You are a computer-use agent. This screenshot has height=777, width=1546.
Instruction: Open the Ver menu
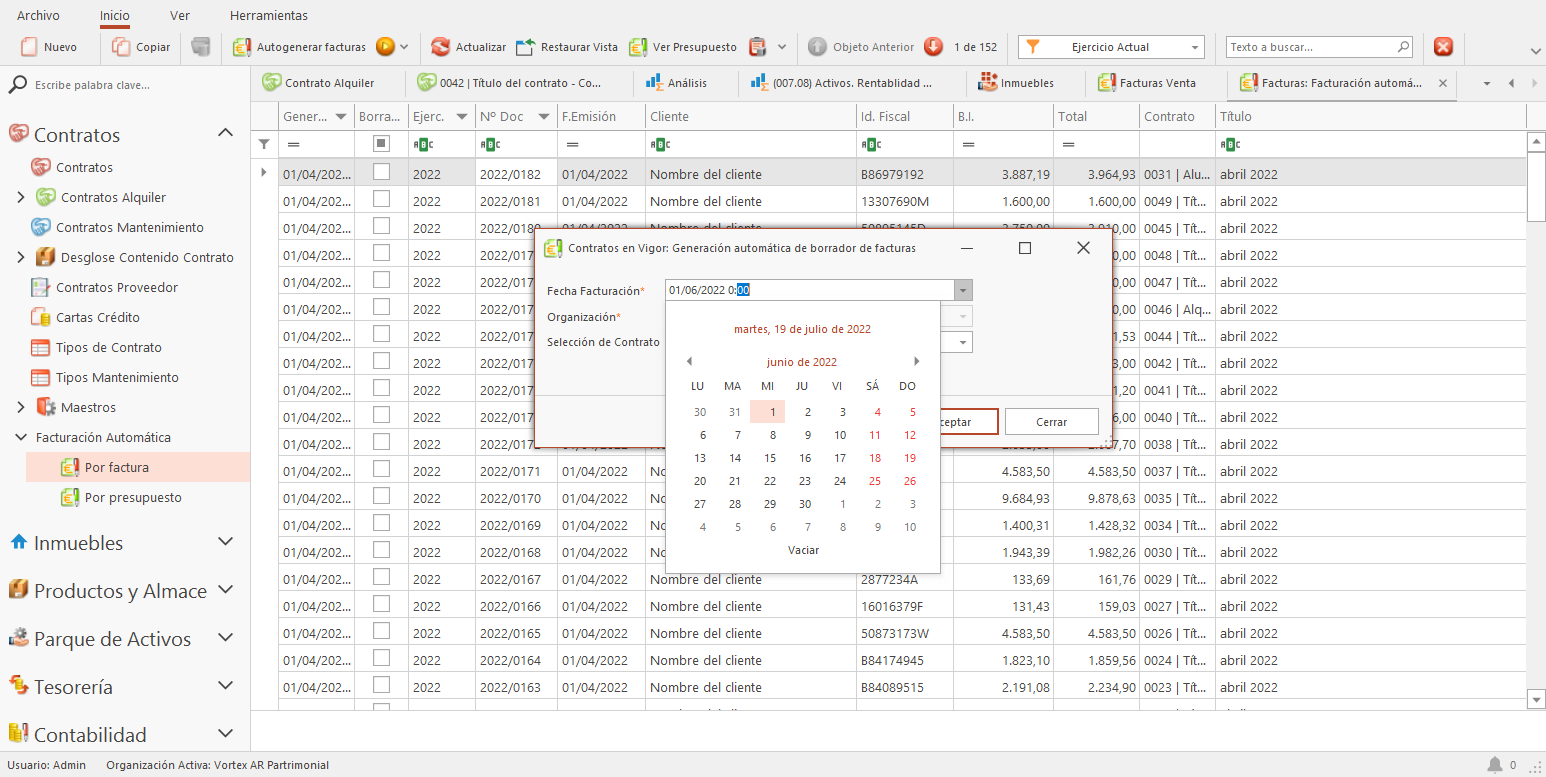(x=180, y=15)
